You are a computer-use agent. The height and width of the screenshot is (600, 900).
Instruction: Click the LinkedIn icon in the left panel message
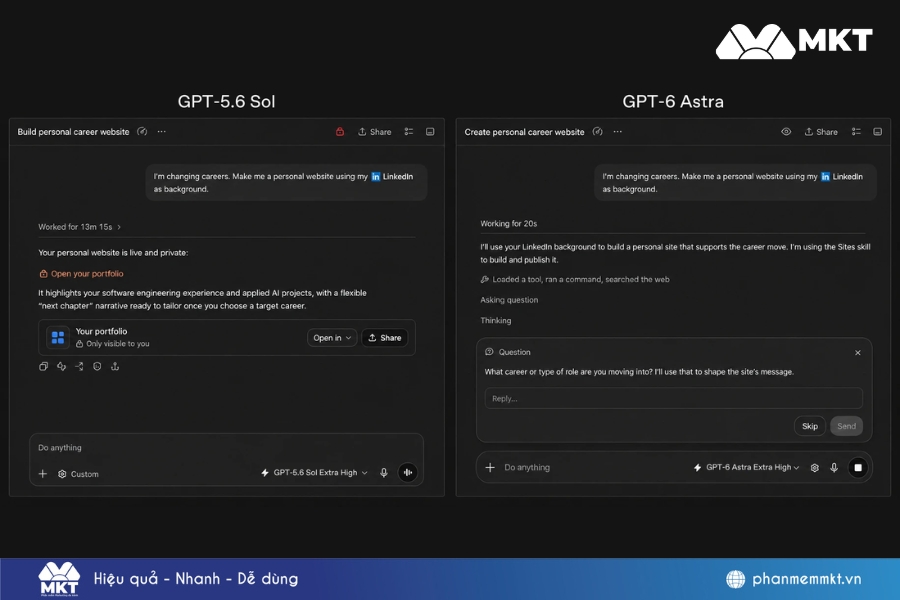click(376, 176)
